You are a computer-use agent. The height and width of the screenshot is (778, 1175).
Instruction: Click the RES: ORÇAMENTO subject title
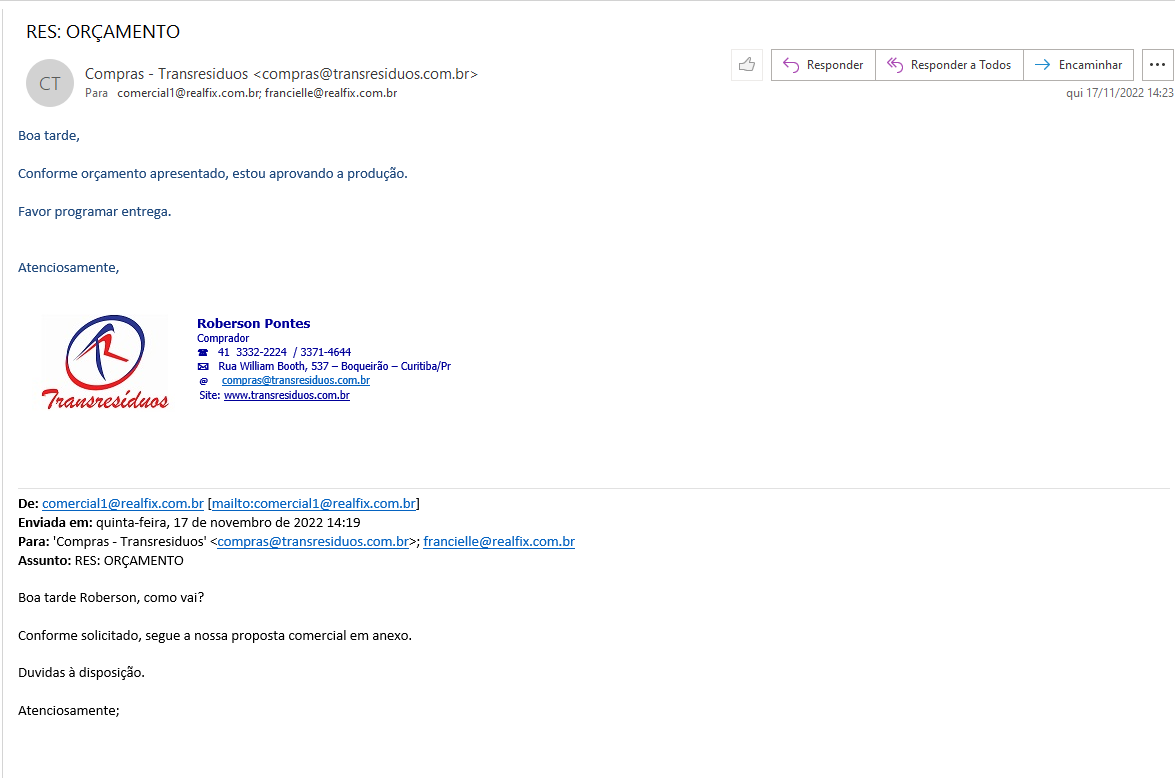[x=103, y=32]
